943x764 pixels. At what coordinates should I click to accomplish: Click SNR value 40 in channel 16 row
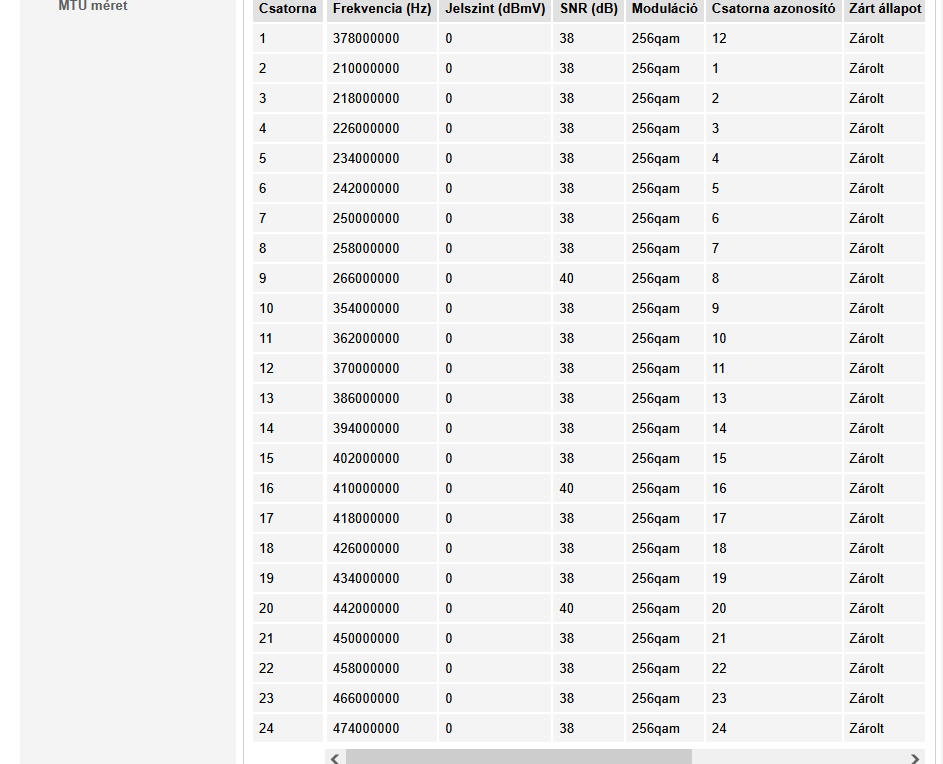(x=567, y=488)
